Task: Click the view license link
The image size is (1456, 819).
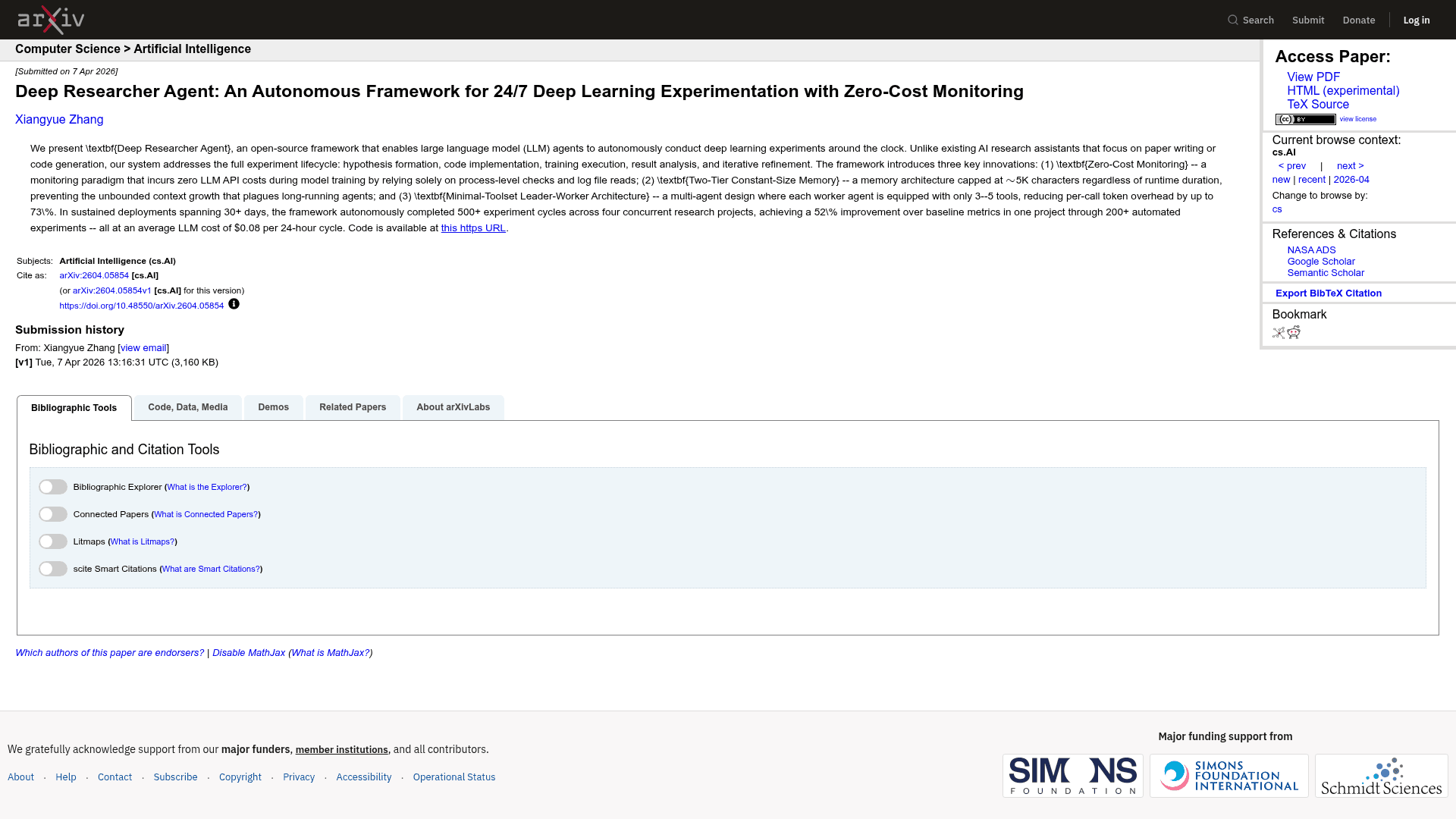Action: click(x=1357, y=119)
